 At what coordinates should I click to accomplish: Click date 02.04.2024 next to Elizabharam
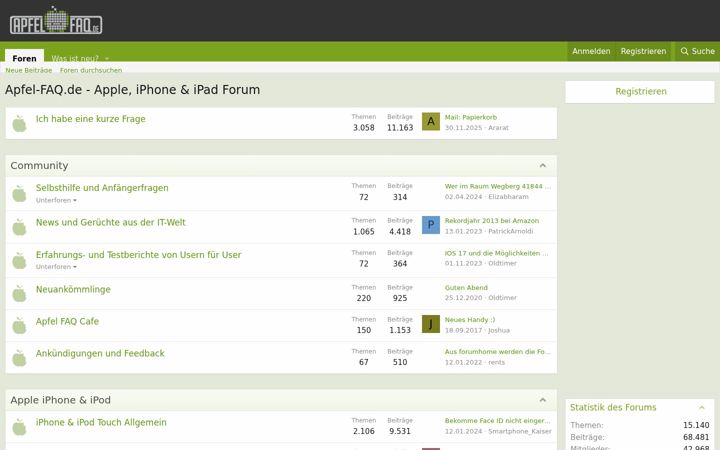click(463, 197)
